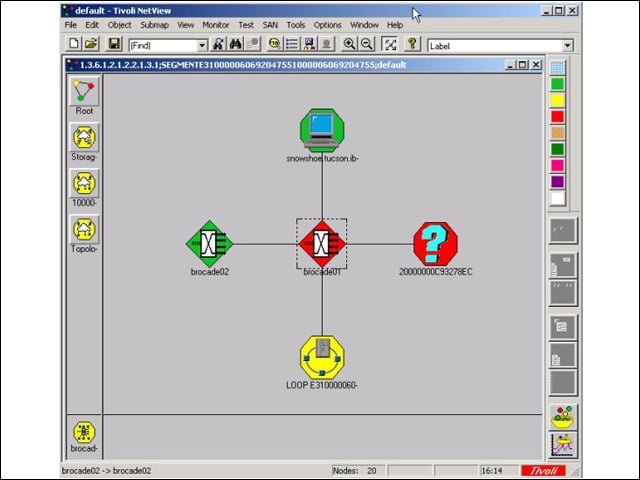Go to the Root submap icon
The image size is (640, 480).
pos(84,91)
